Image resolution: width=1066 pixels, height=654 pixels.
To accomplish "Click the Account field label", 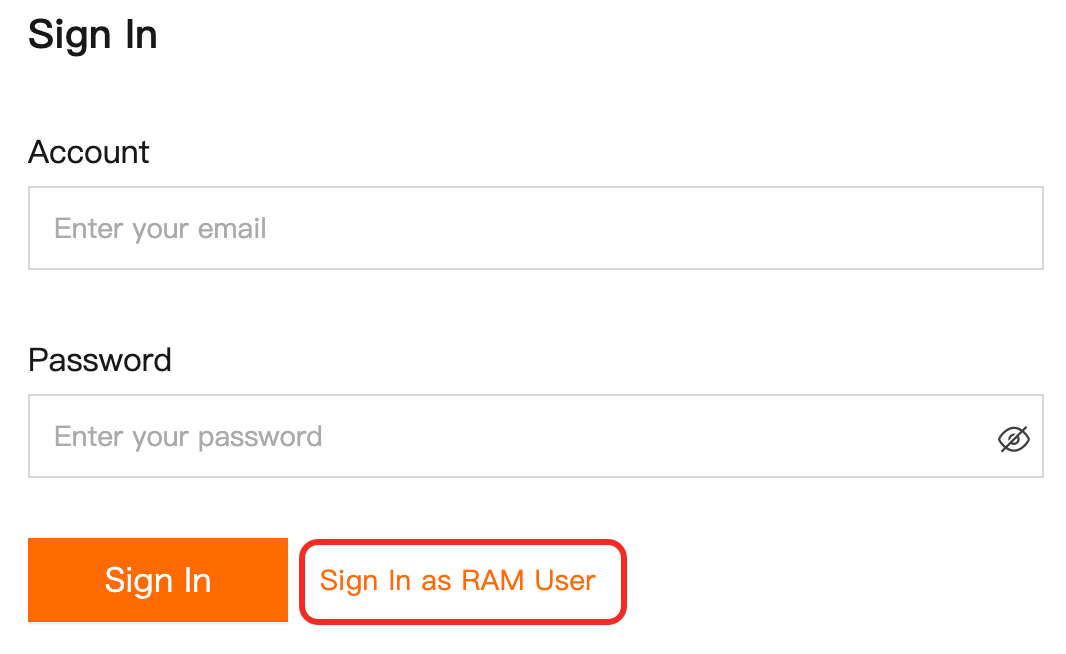I will (x=89, y=152).
